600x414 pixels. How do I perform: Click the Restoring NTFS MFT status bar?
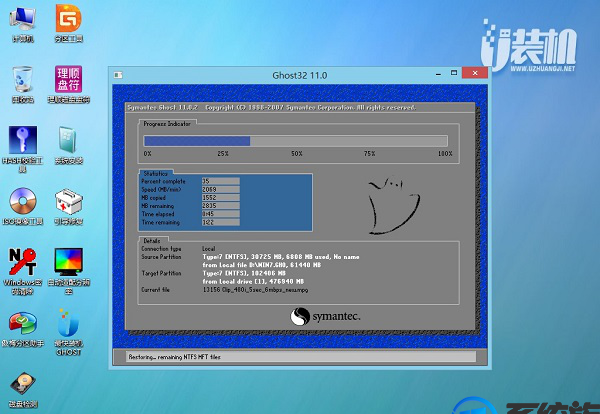coord(301,357)
